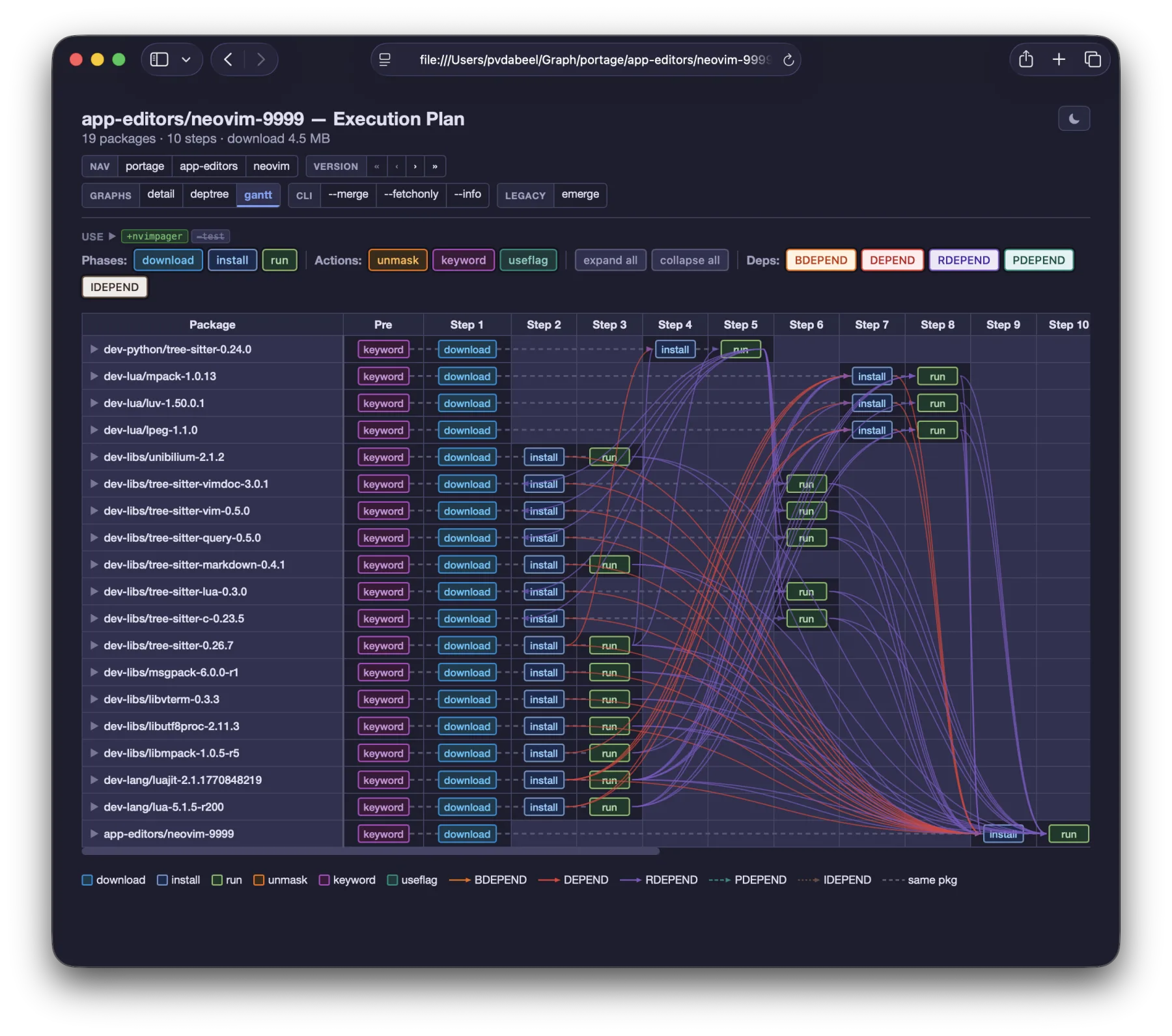The image size is (1172, 1036).
Task: Click neovim-9999 run block in Step 10
Action: click(1068, 834)
